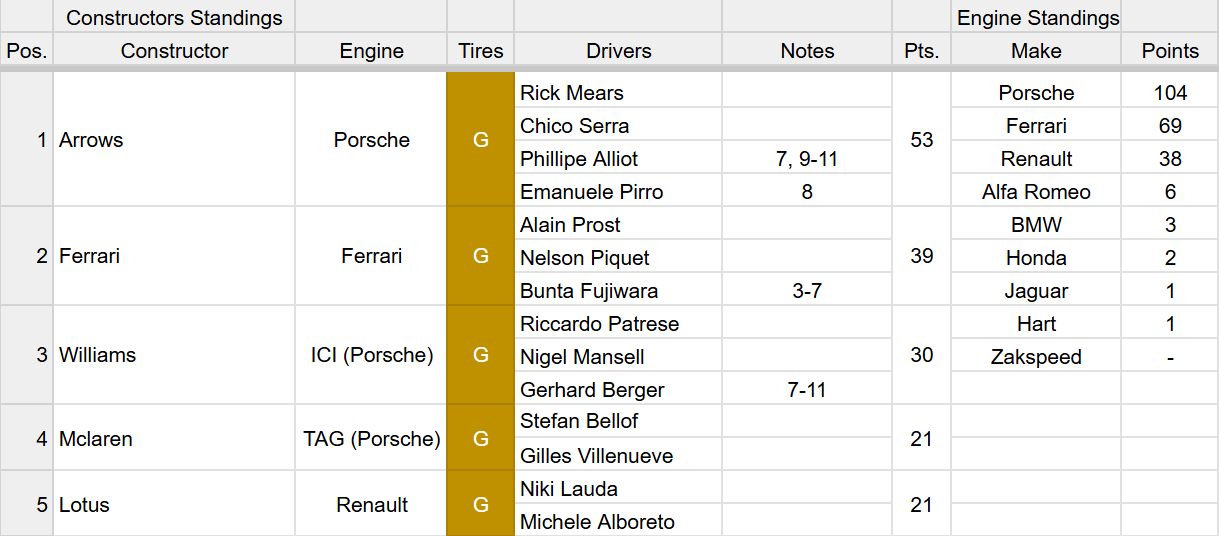Select driver 'Nelson Piquet'
Screen dimensions: 1219x536
click(618, 257)
